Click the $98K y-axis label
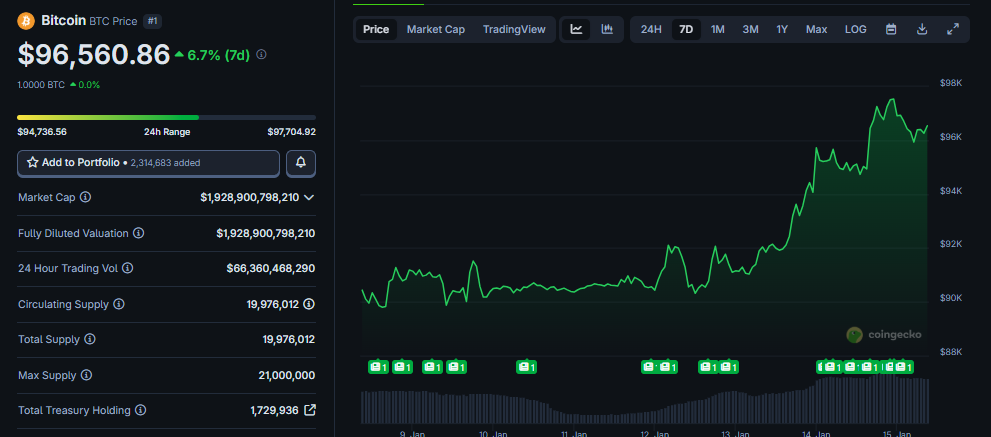Screen dimensions: 991x437 [x=951, y=83]
